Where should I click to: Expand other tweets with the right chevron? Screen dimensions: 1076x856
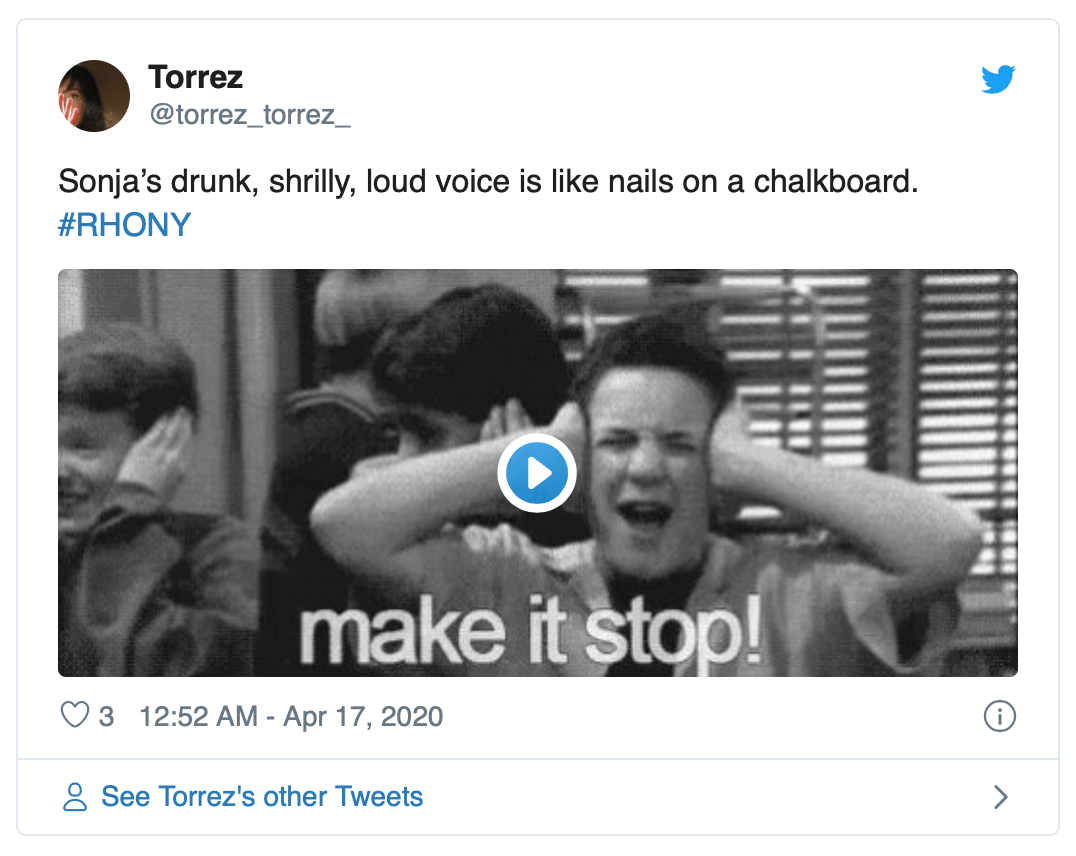point(1000,797)
